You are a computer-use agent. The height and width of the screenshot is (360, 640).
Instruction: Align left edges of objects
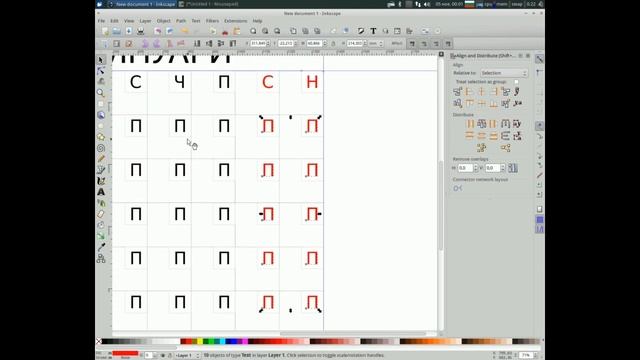click(470, 92)
